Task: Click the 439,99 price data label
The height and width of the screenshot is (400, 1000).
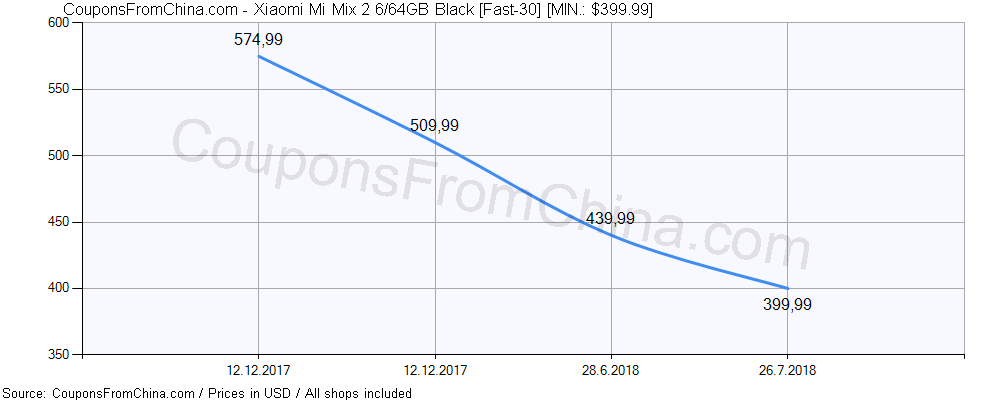Action: click(x=610, y=218)
